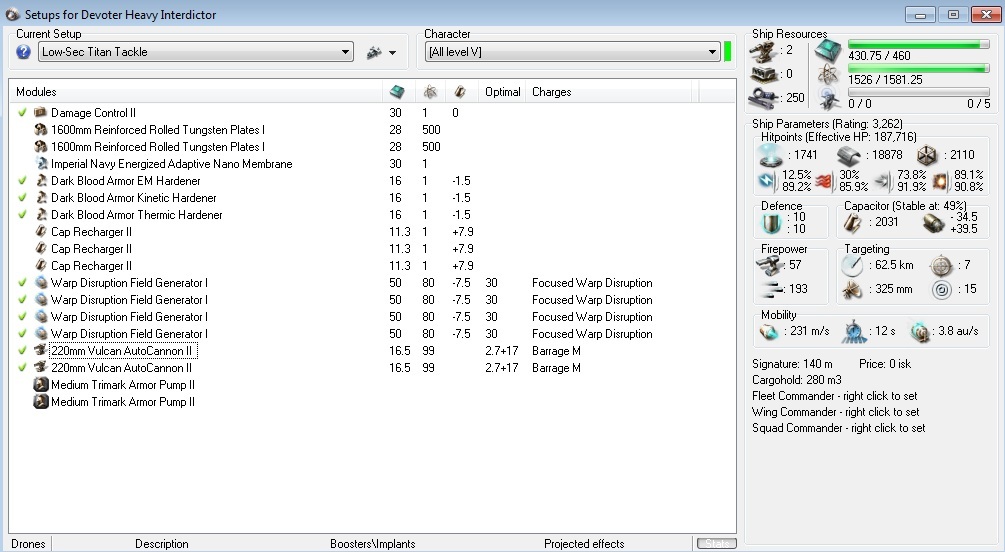Click the warp speed icon showing 3.8 au/s
The width and height of the screenshot is (1005, 552).
tap(920, 331)
